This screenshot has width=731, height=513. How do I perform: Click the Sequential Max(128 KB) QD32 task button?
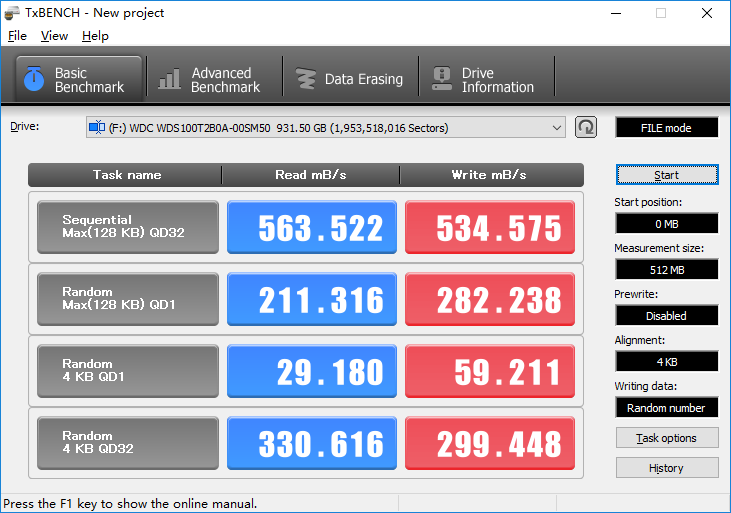pyautogui.click(x=127, y=227)
